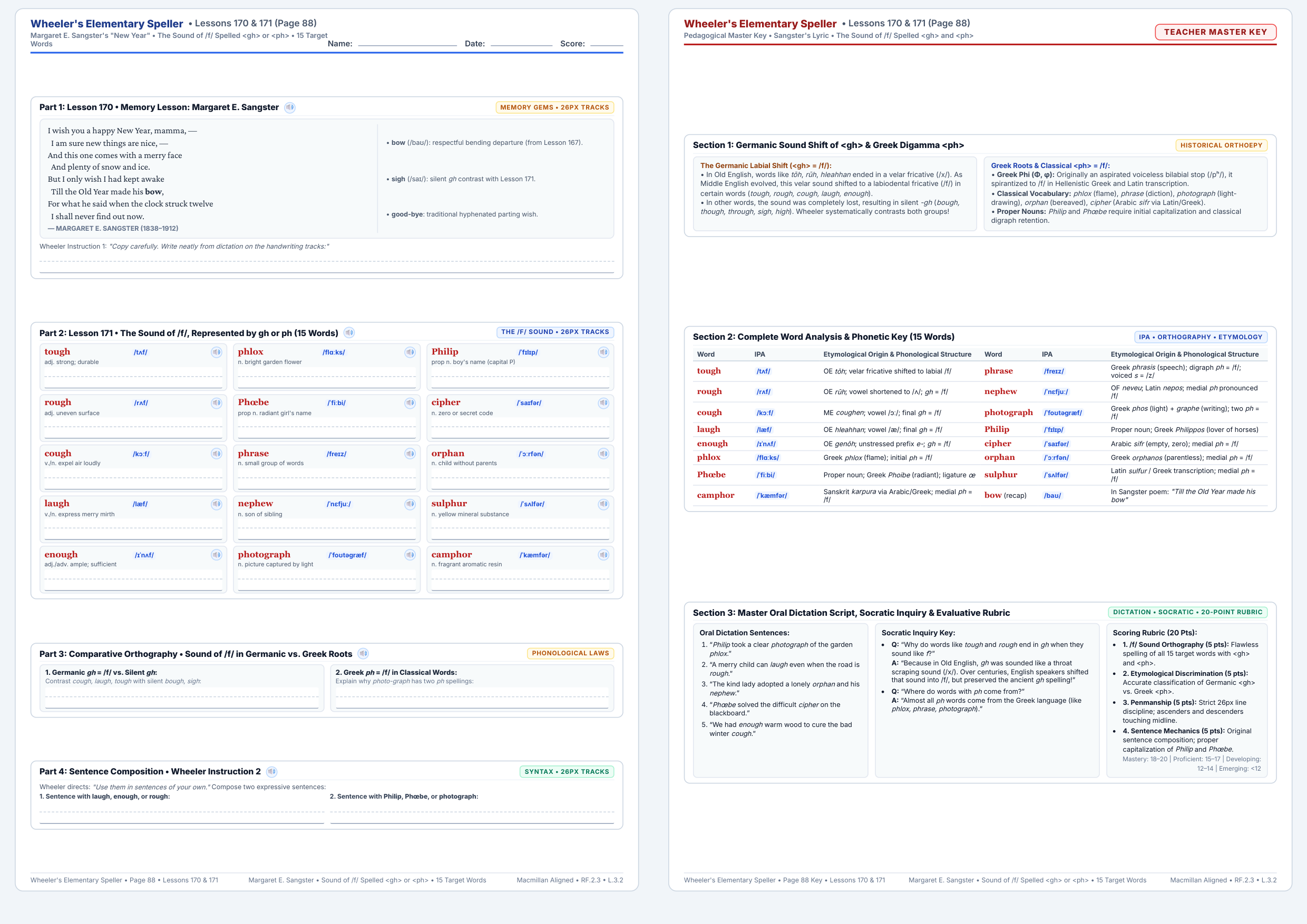Play pronunciation of the word orphan
Screen dimensions: 1307x924
point(603,454)
